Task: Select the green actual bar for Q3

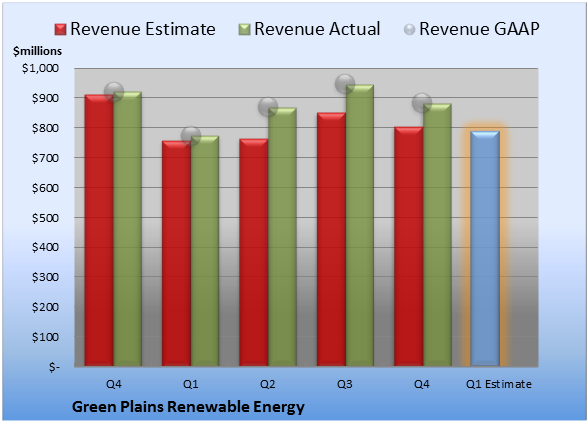Action: pyautogui.click(x=360, y=225)
